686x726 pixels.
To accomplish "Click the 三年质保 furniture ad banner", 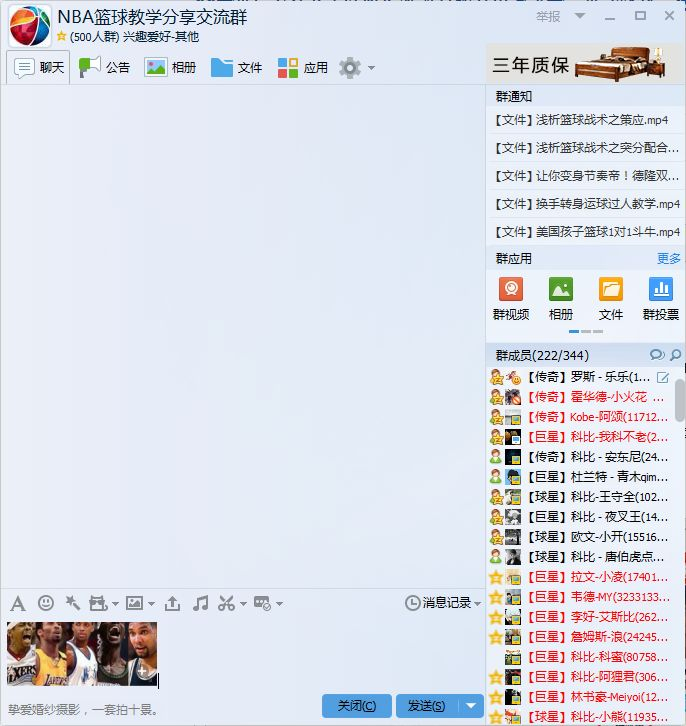I will pyautogui.click(x=586, y=64).
